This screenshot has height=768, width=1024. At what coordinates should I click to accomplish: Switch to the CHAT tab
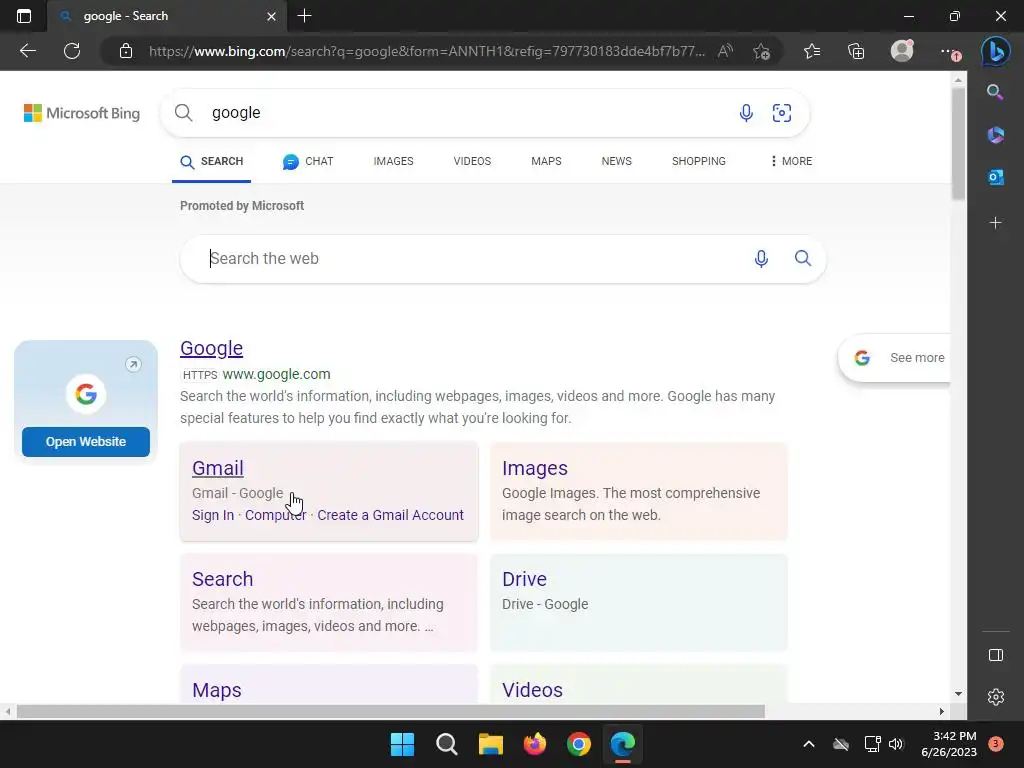(x=308, y=161)
